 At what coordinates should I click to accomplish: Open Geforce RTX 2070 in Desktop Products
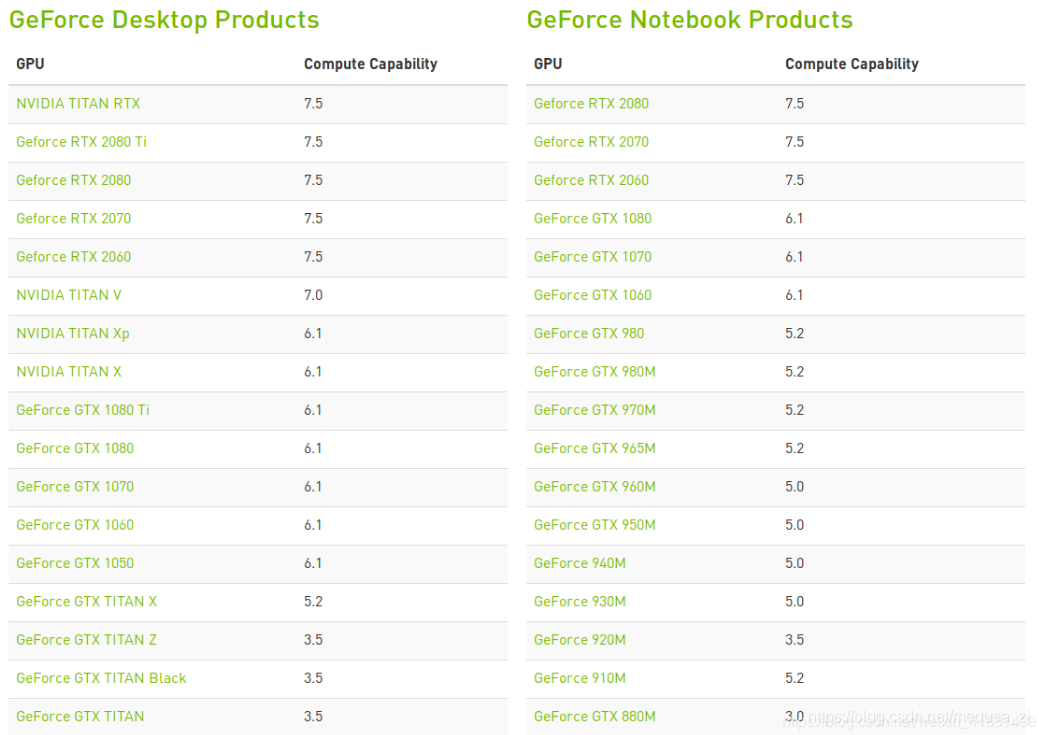click(74, 219)
